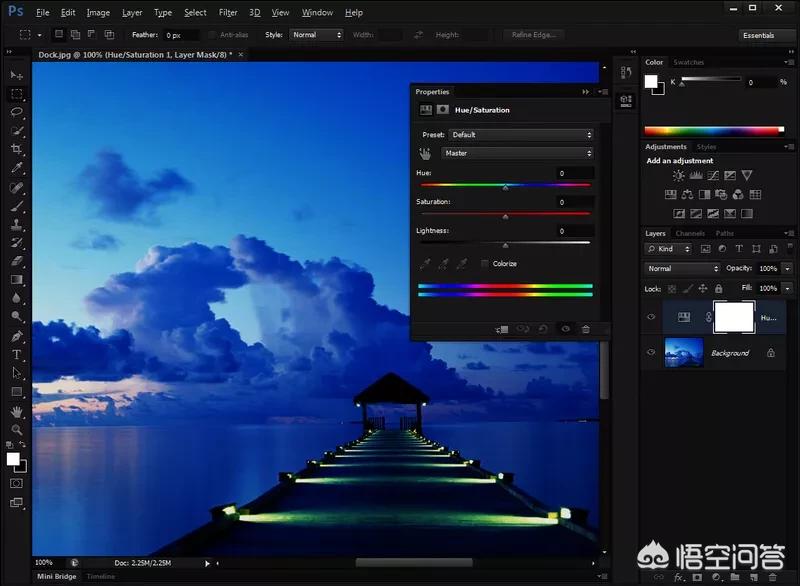Screen dimensions: 800x586
Task: Select the Zoom tool
Action: 17,429
